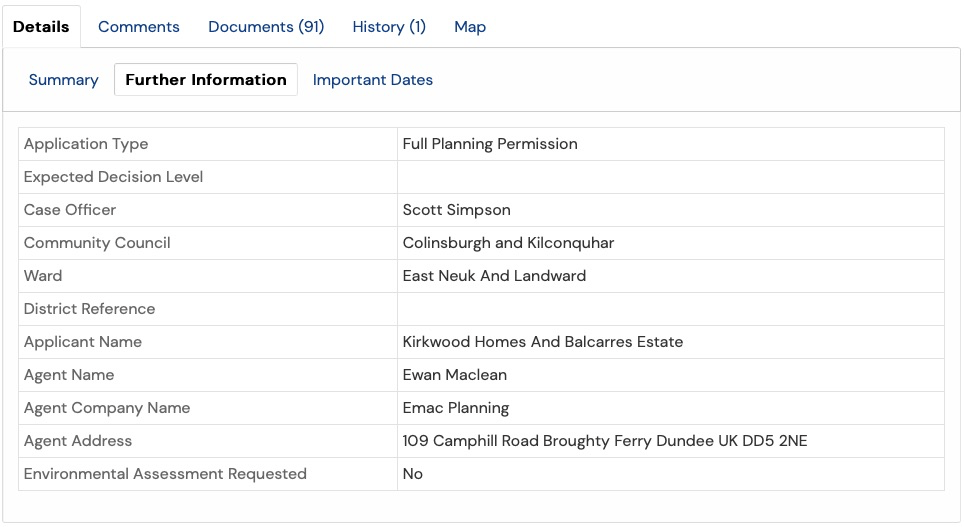Switch to the Map tab
Screen dimensions: 964x527
470,27
